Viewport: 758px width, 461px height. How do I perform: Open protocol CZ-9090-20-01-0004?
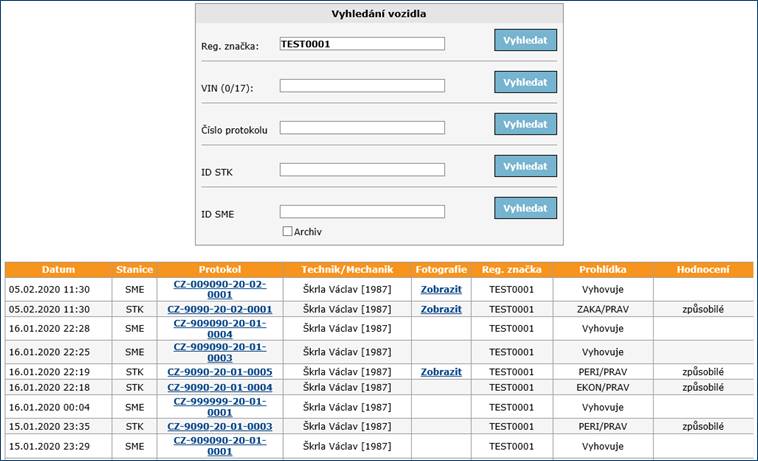pos(220,388)
